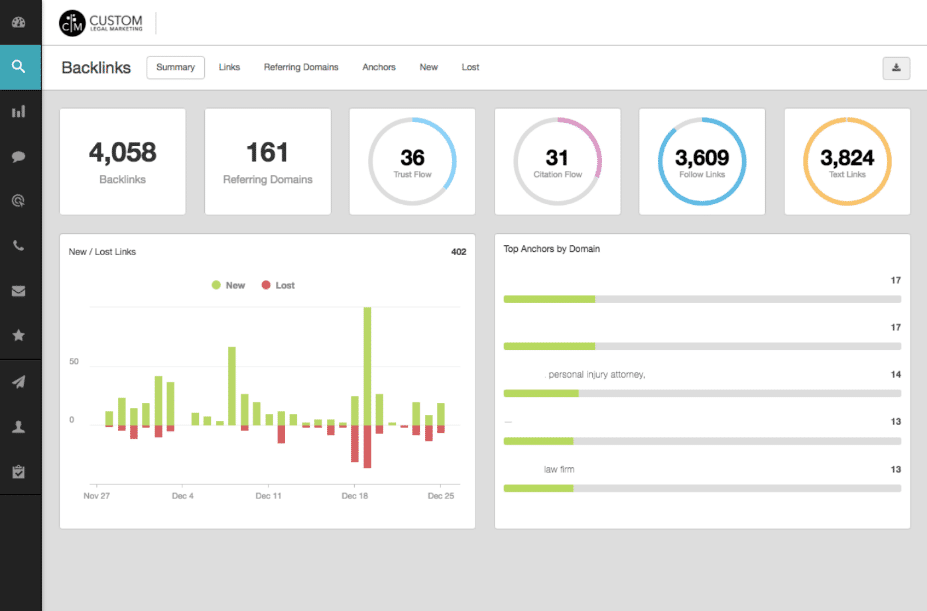Click the envelope email icon in sidebar
Screen dimensions: 927x611
pyautogui.click(x=20, y=290)
